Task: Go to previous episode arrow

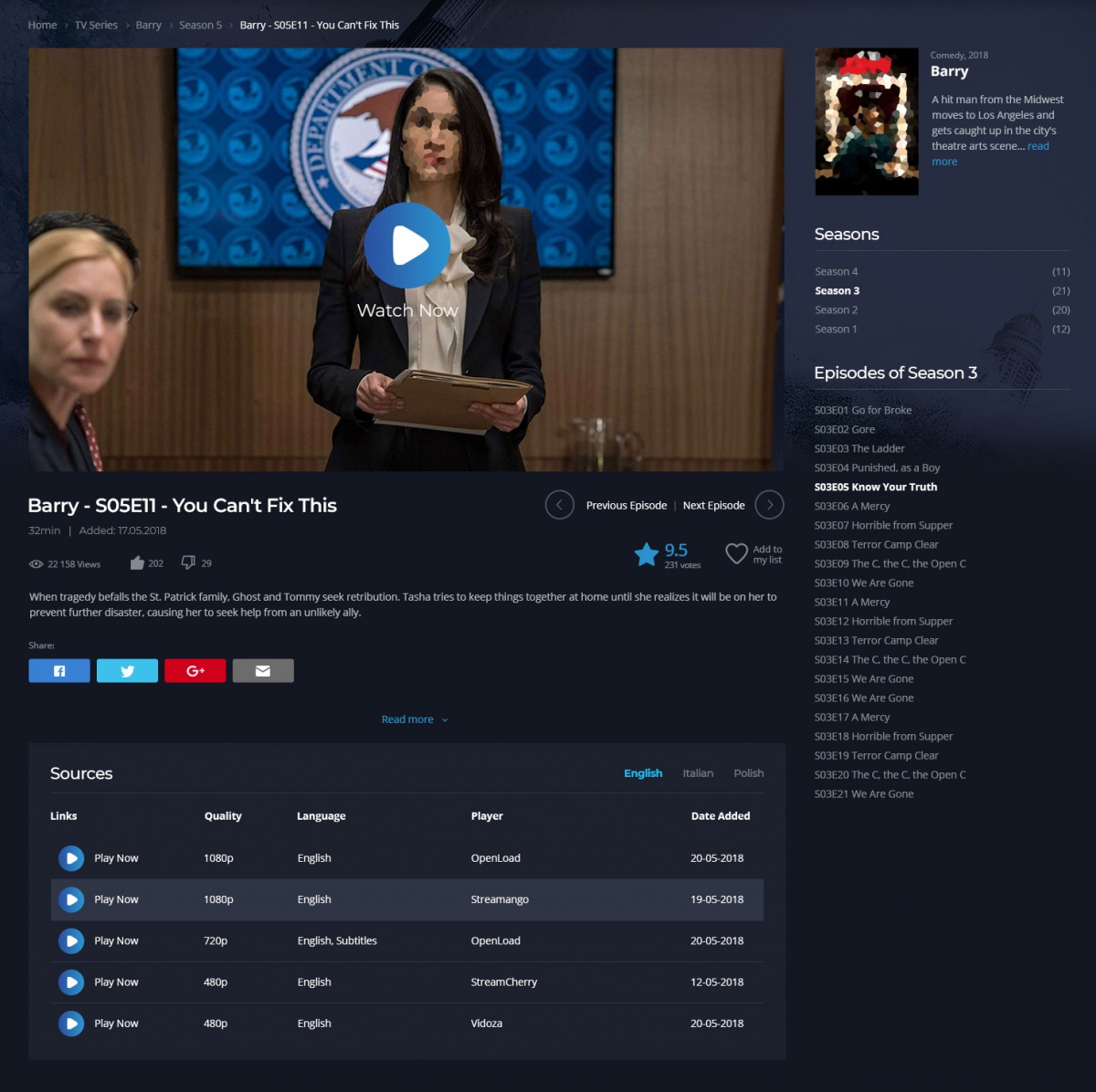Action: [560, 505]
